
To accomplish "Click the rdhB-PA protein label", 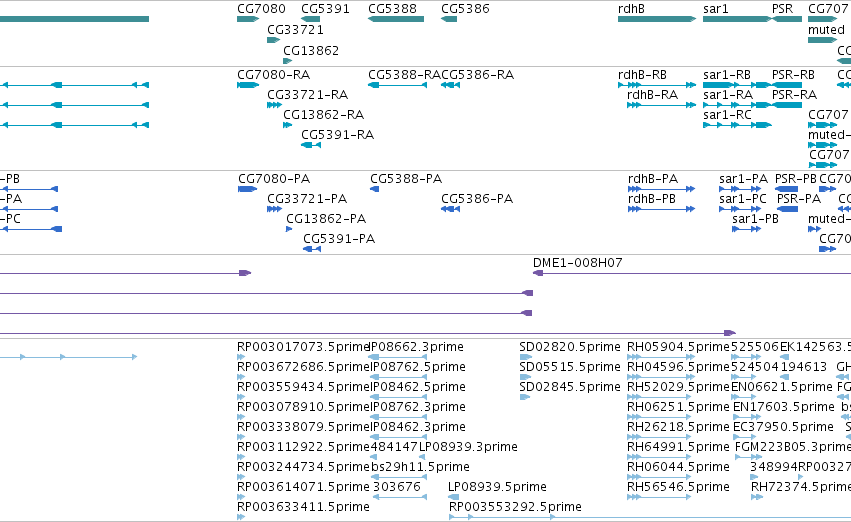I will coord(653,179).
